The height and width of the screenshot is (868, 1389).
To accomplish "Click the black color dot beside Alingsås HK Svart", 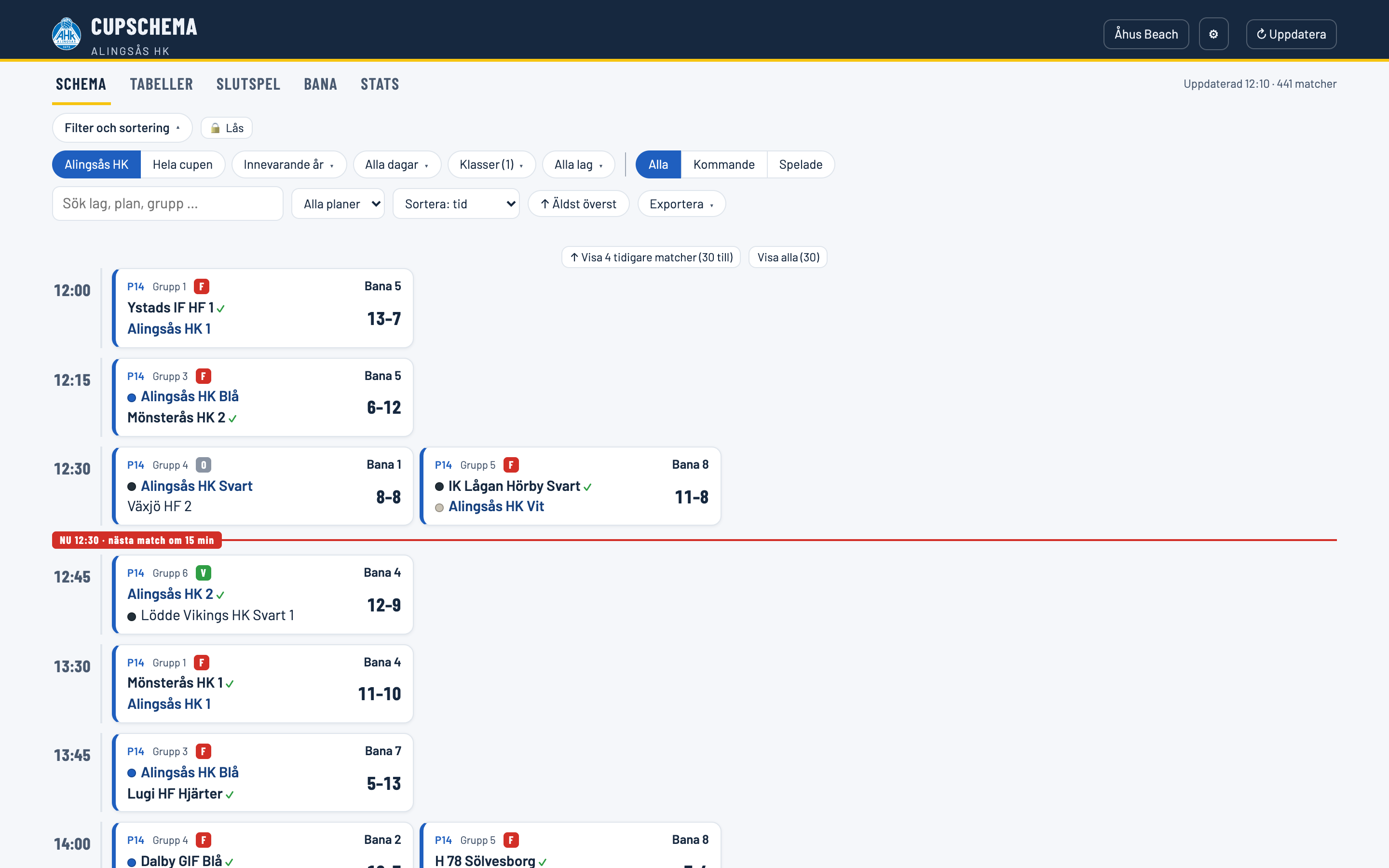I will (132, 487).
